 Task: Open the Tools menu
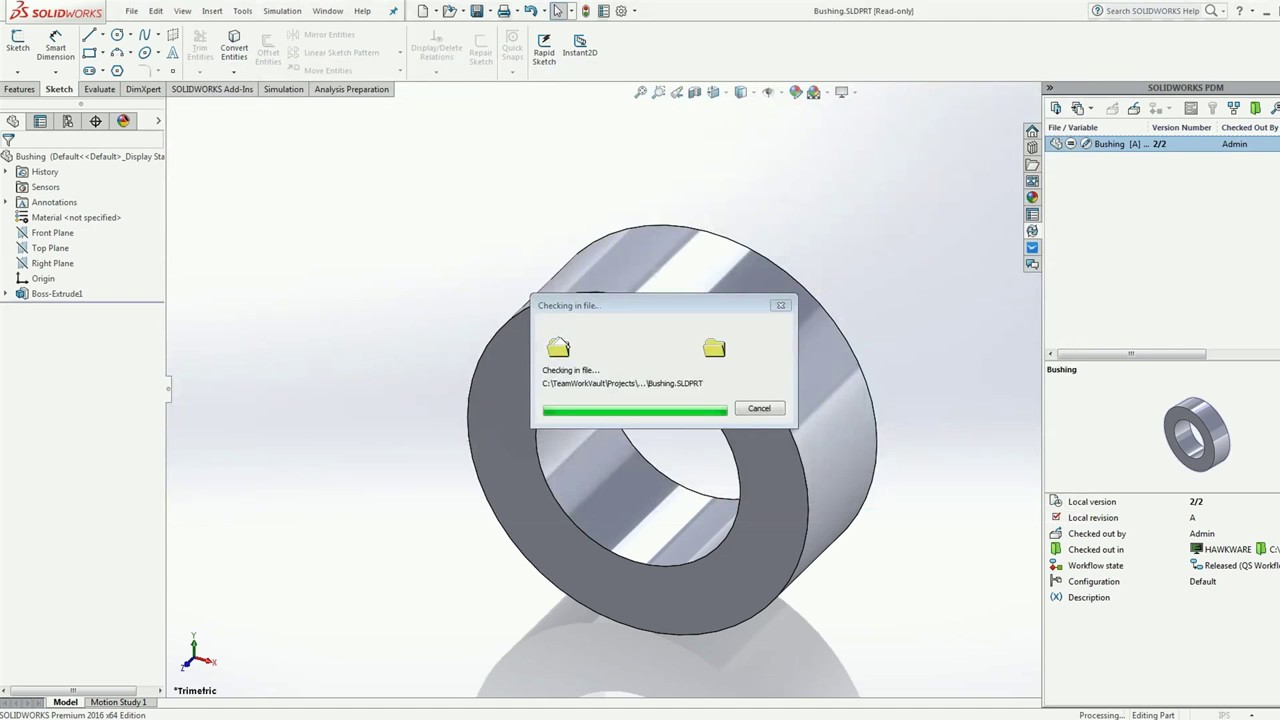[242, 11]
